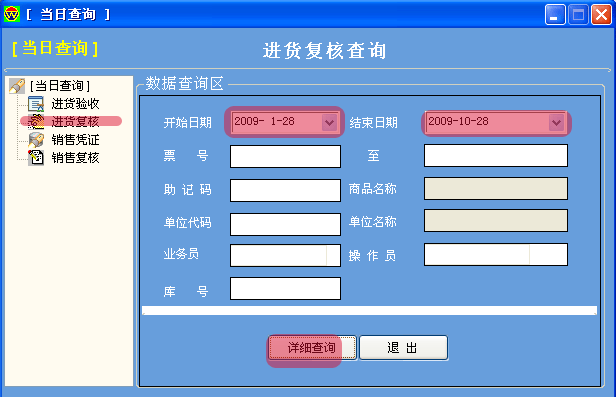Click the 库号 input field
This screenshot has width=616, height=397.
coord(285,288)
